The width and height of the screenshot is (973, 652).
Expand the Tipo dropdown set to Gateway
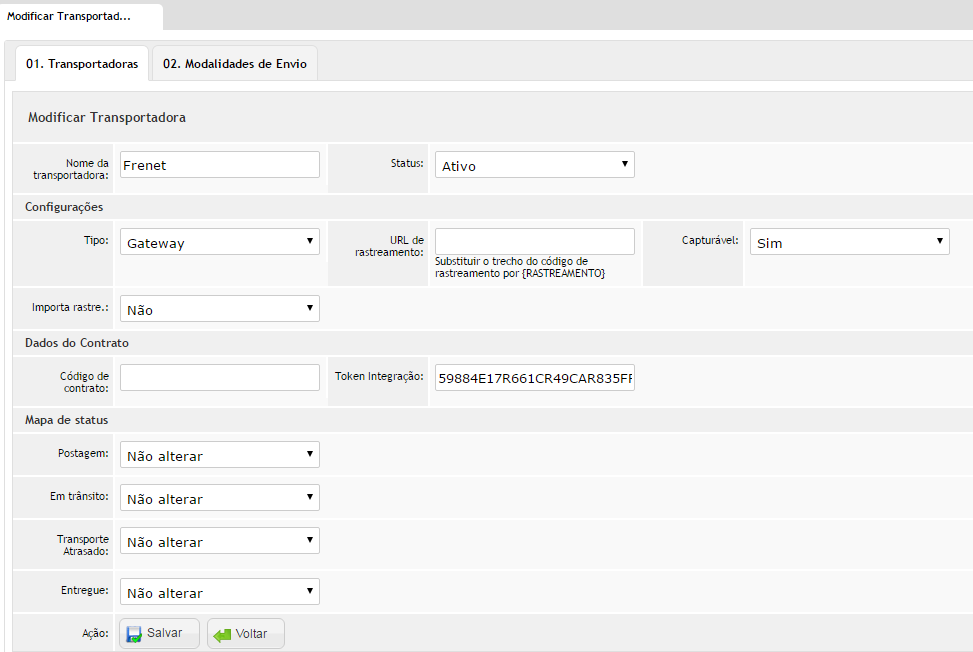[x=219, y=242]
